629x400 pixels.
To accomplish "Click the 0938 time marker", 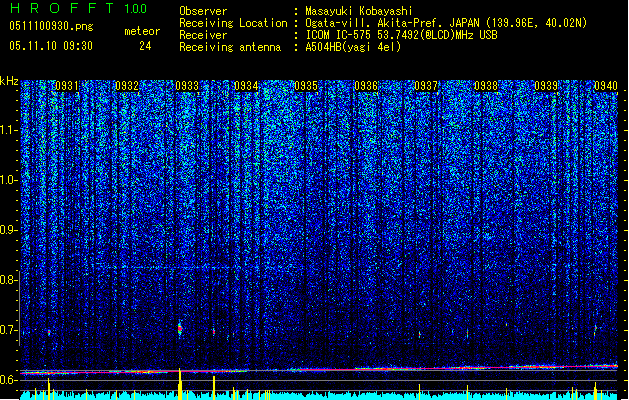I will pyautogui.click(x=486, y=86).
